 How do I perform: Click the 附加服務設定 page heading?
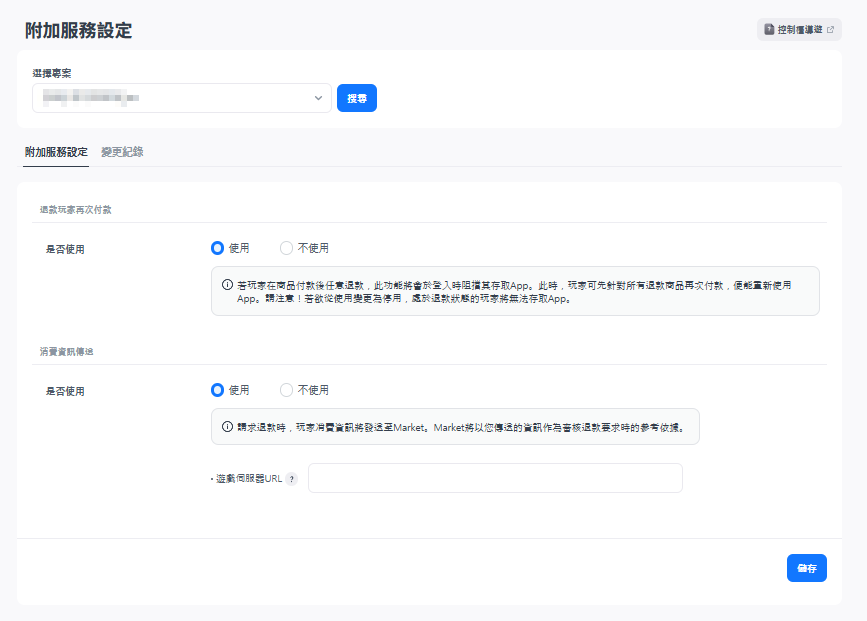tap(78, 30)
